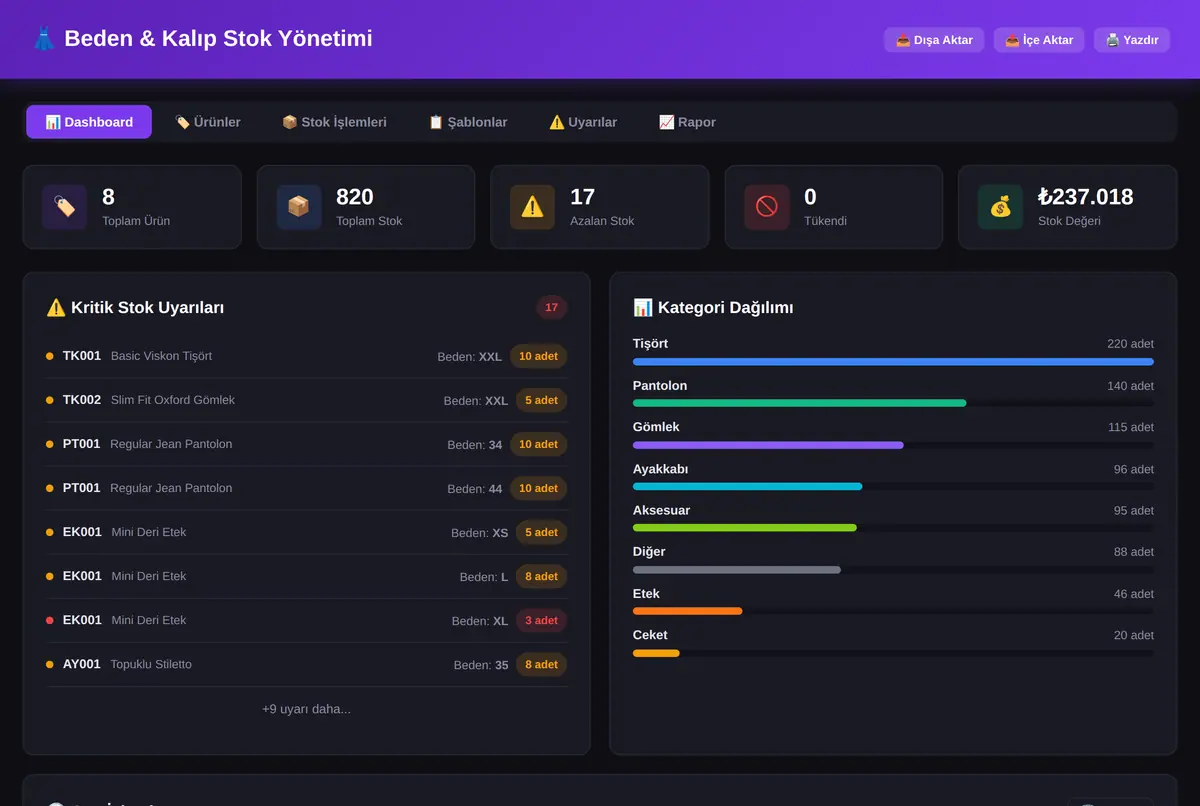This screenshot has height=806, width=1200.
Task: Click the warning icon on Azalan Stok card
Action: click(532, 207)
